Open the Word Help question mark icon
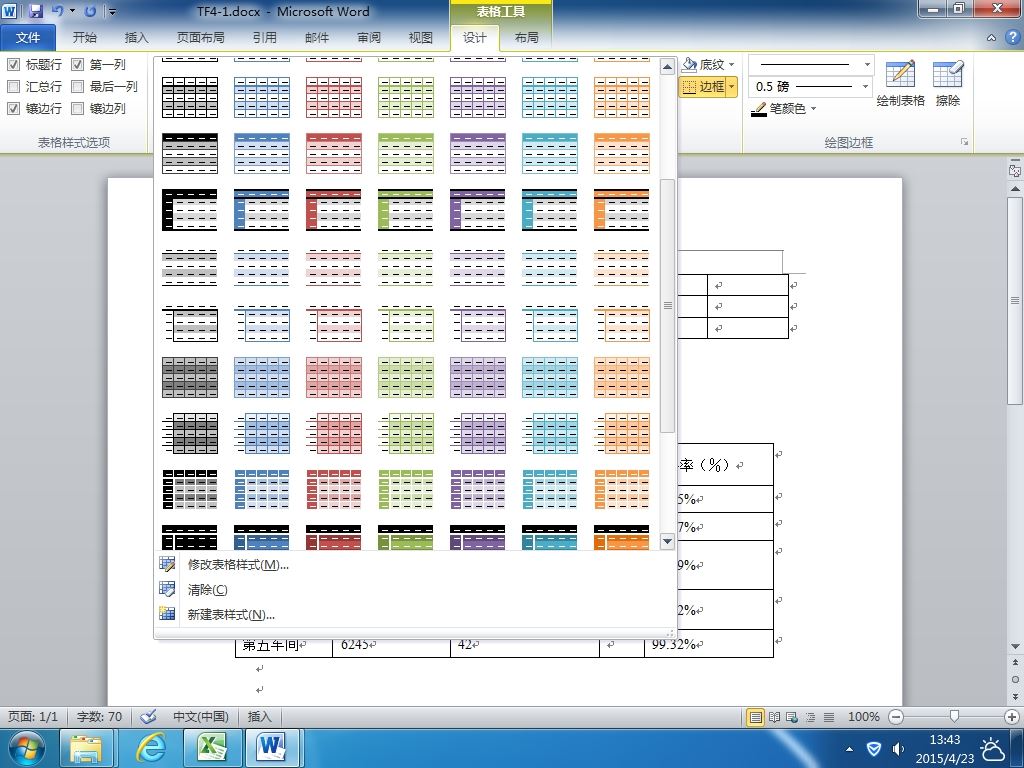 [1012, 37]
